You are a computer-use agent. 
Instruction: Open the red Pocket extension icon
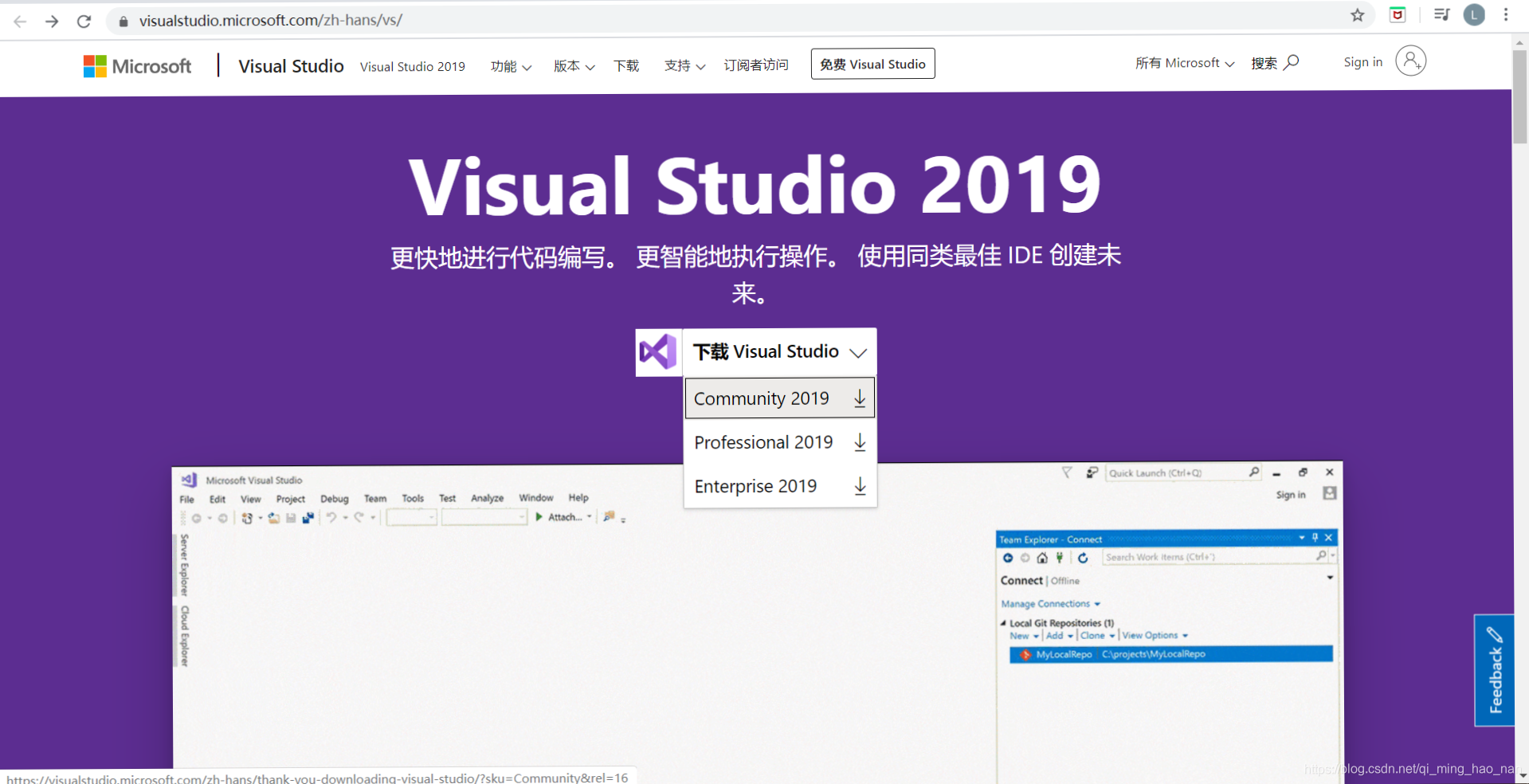(1398, 15)
